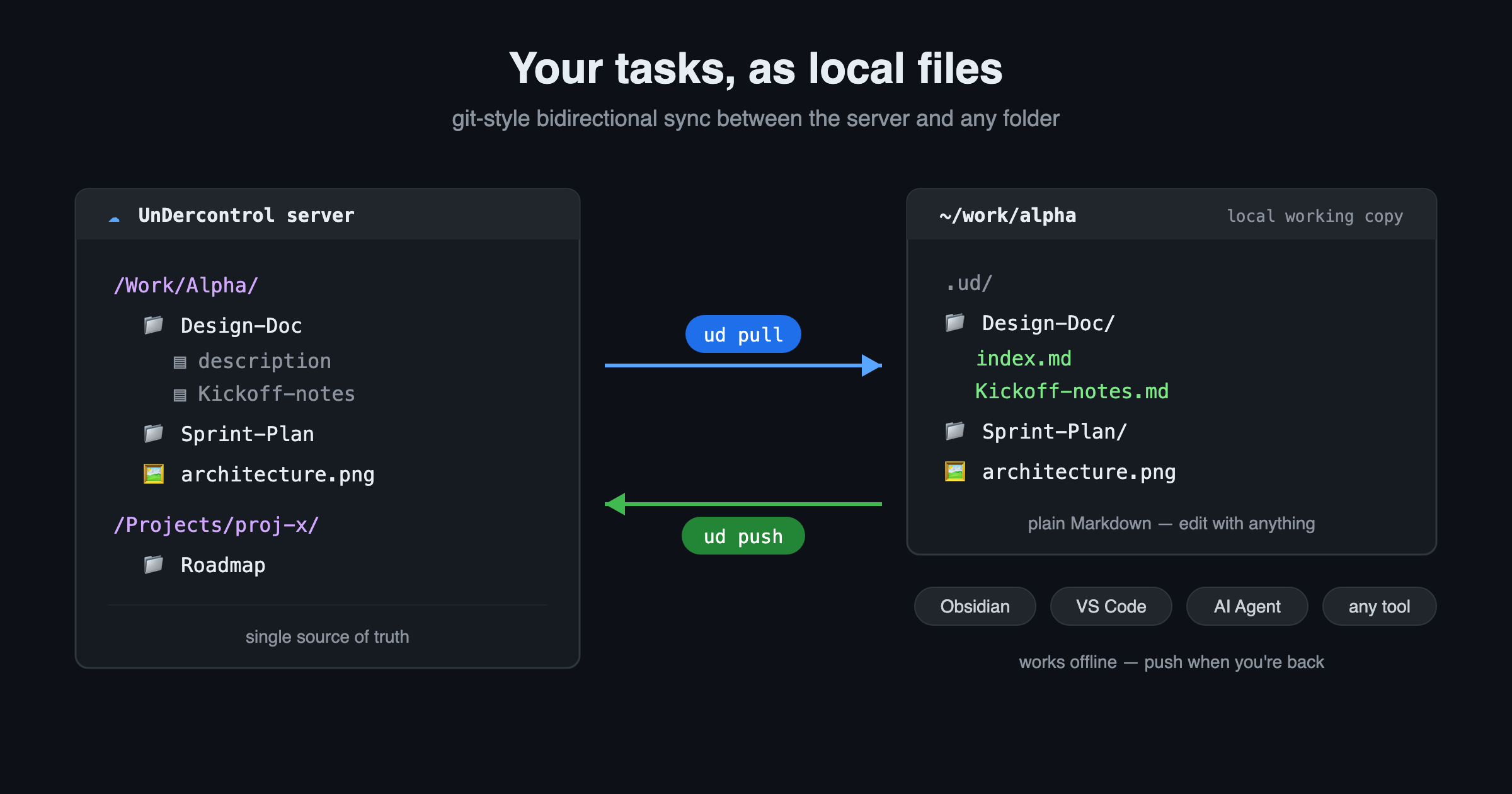Screen dimensions: 1512x794
Task: Click the ud pull pill
Action: click(743, 334)
